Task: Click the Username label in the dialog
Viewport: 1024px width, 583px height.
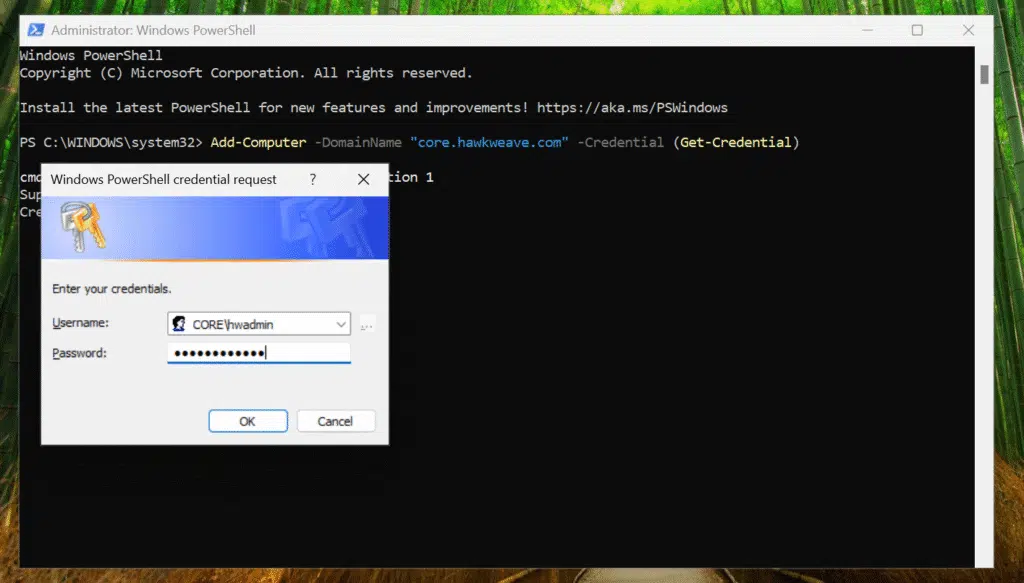Action: 80,324
